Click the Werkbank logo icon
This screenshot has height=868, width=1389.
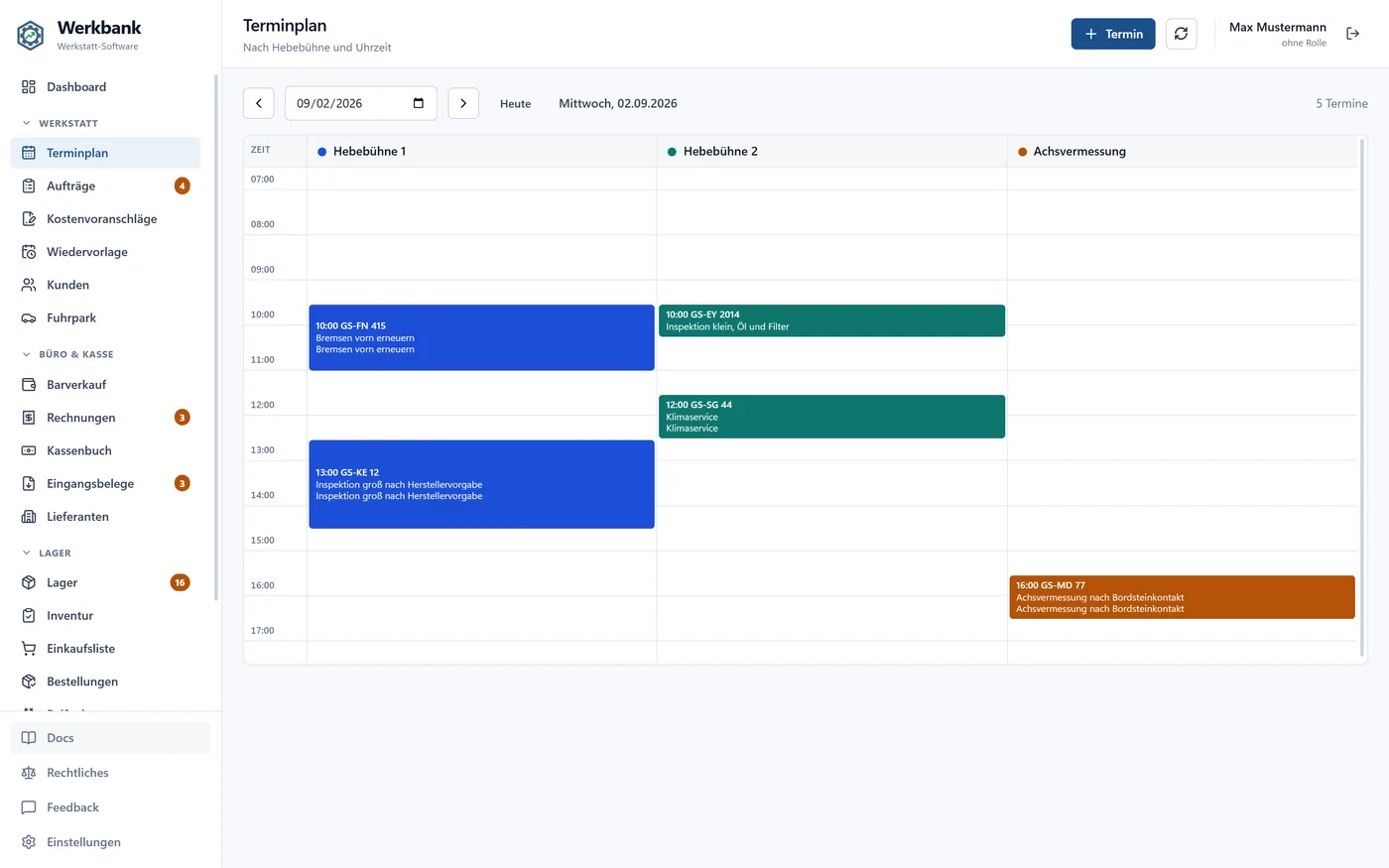[x=31, y=36]
